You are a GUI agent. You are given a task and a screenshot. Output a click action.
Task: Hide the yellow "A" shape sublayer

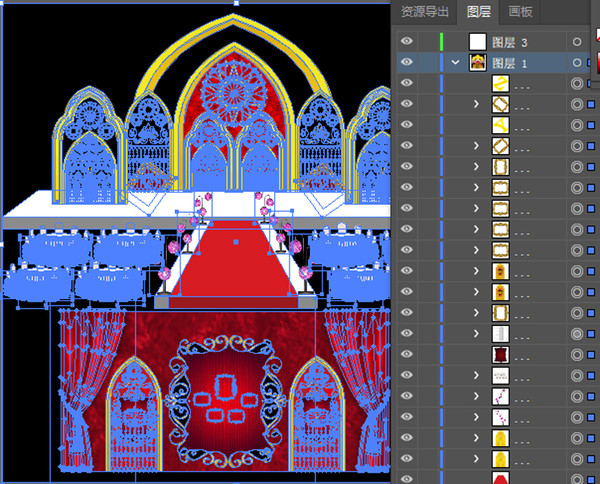pyautogui.click(x=407, y=125)
